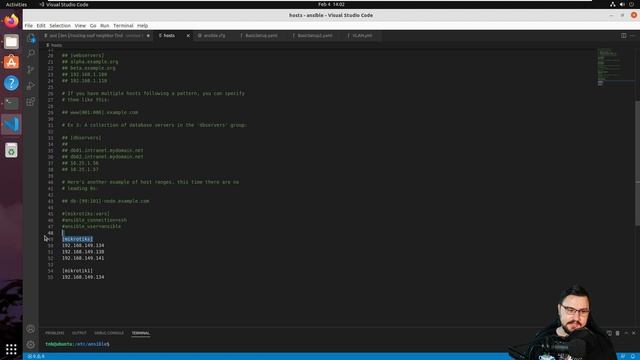Open the Extensions view
The width and height of the screenshot is (640, 360).
pos(31,102)
